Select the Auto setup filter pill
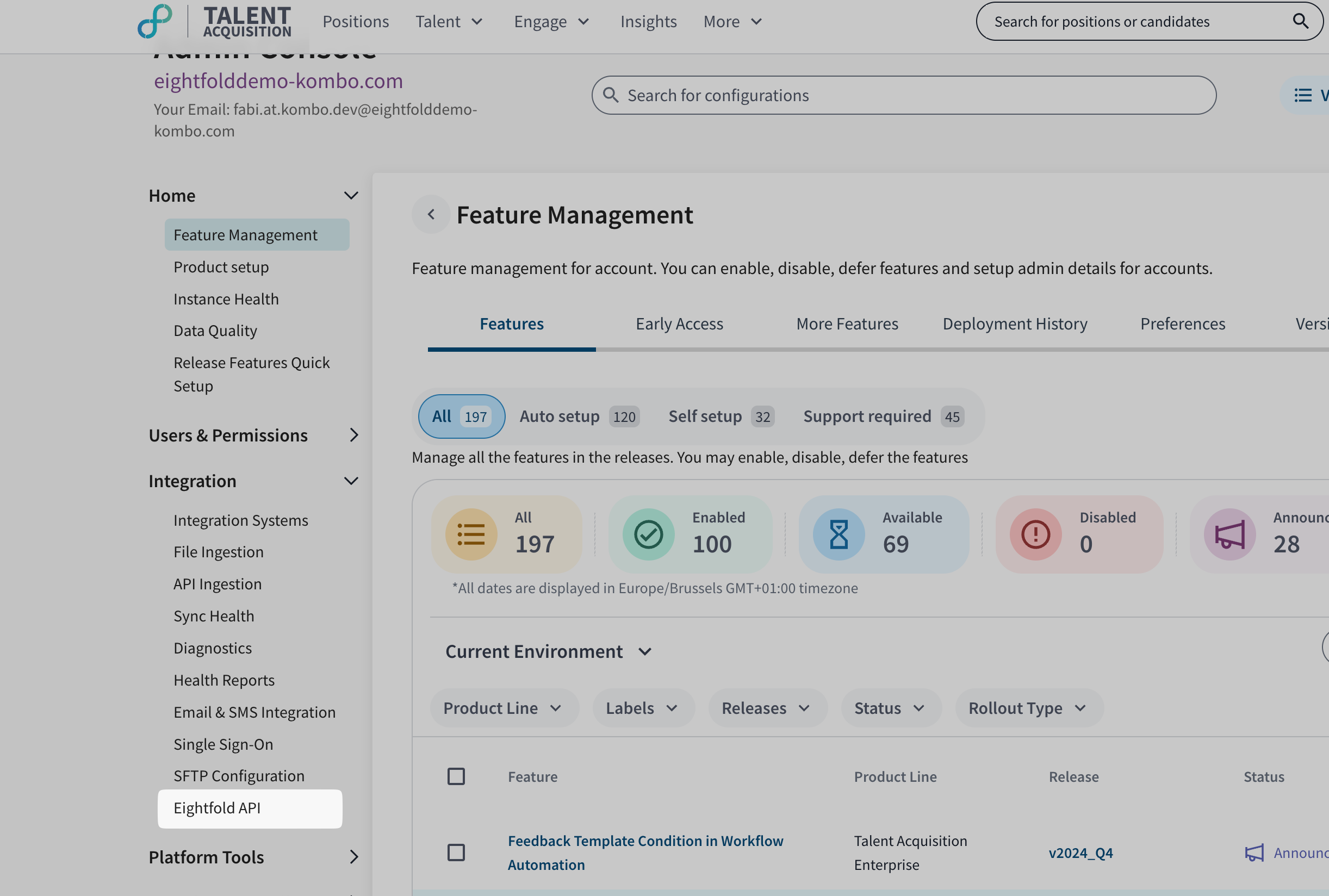Viewport: 1329px width, 896px height. click(578, 416)
